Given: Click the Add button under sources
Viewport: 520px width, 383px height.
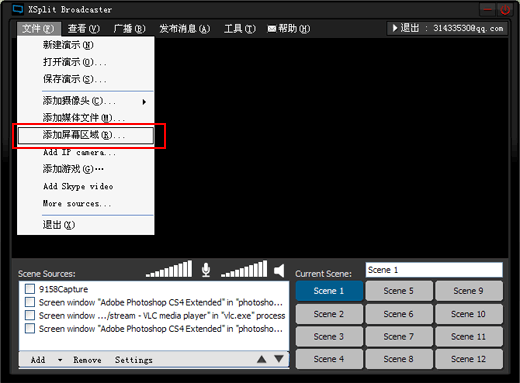Looking at the screenshot, I should point(38,360).
